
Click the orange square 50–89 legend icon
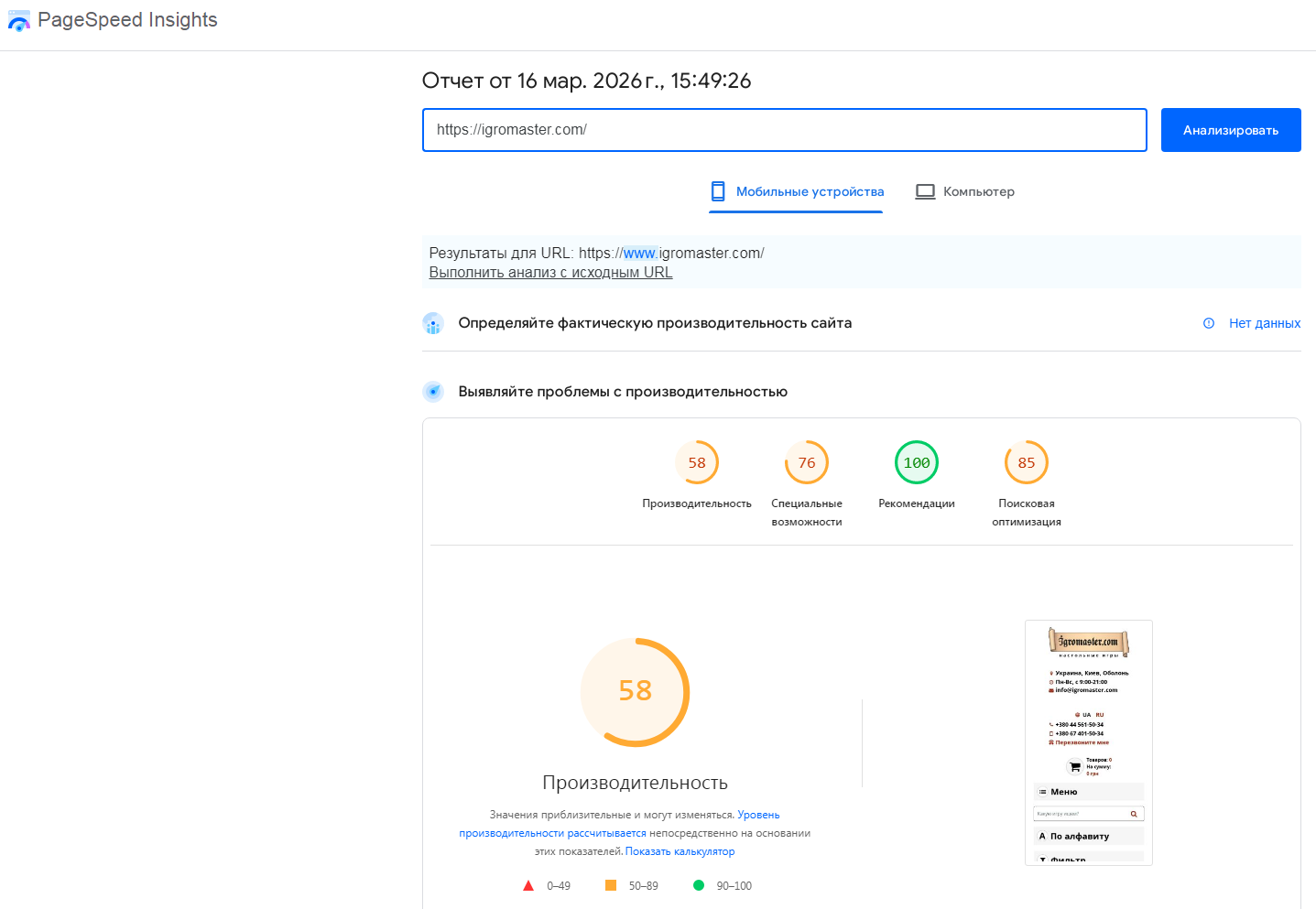611,885
